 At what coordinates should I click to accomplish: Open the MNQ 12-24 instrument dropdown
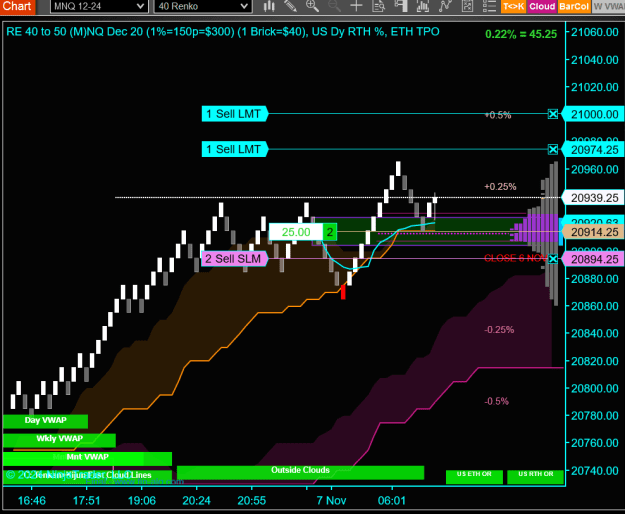(99, 6)
